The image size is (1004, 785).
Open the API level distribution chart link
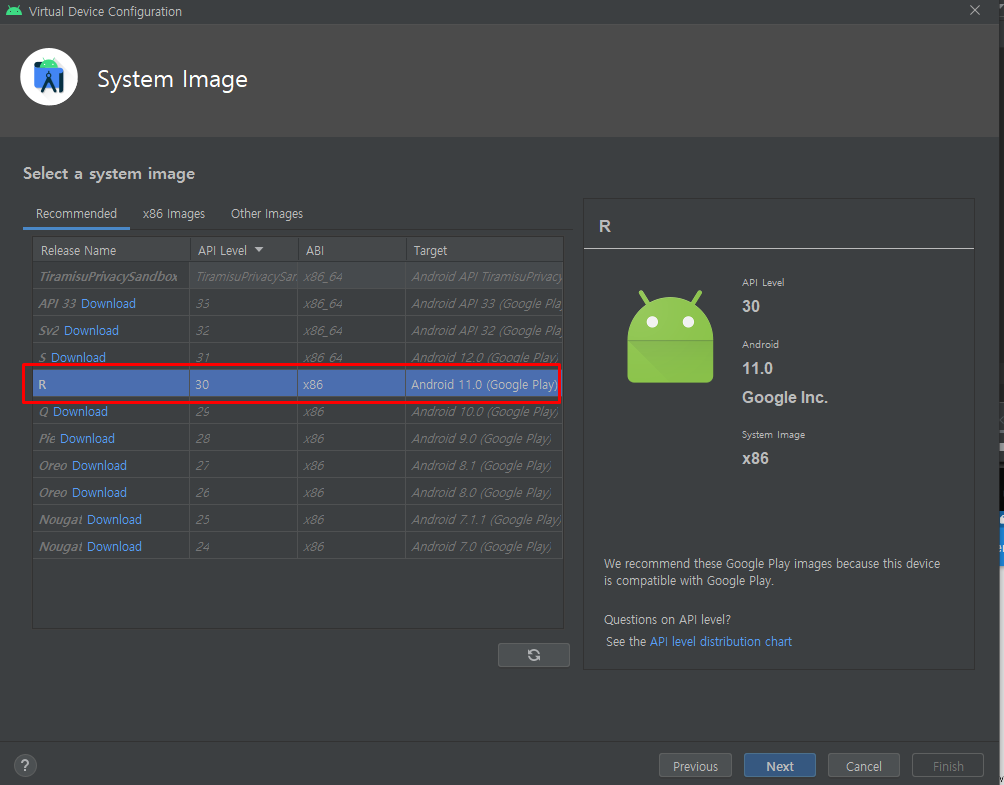[720, 642]
